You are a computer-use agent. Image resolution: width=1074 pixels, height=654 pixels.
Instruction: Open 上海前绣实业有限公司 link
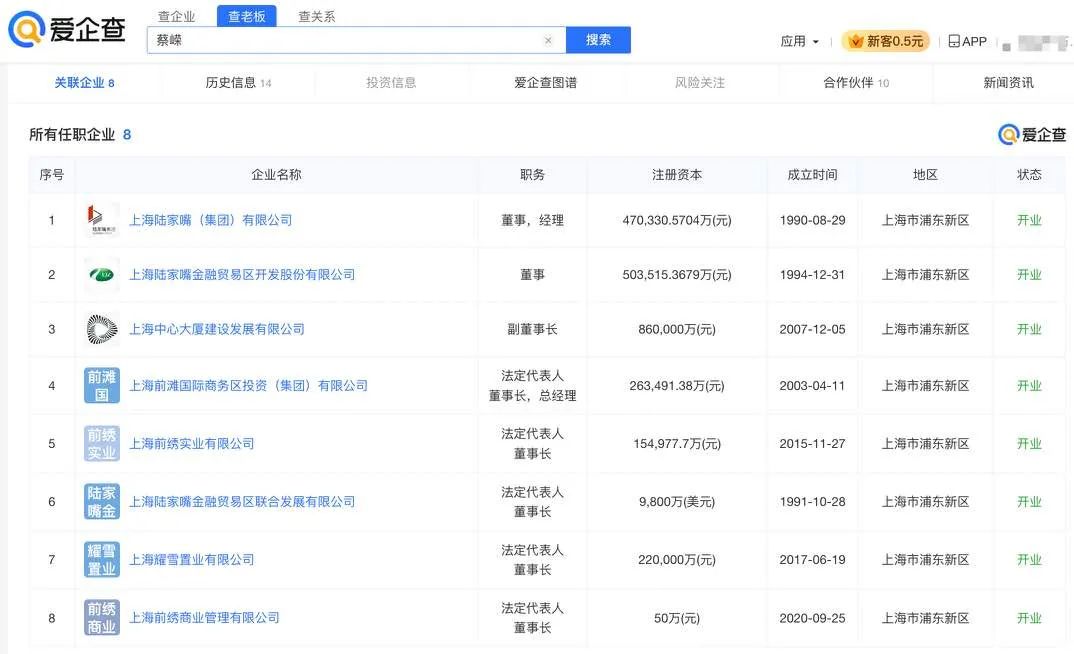pos(192,444)
